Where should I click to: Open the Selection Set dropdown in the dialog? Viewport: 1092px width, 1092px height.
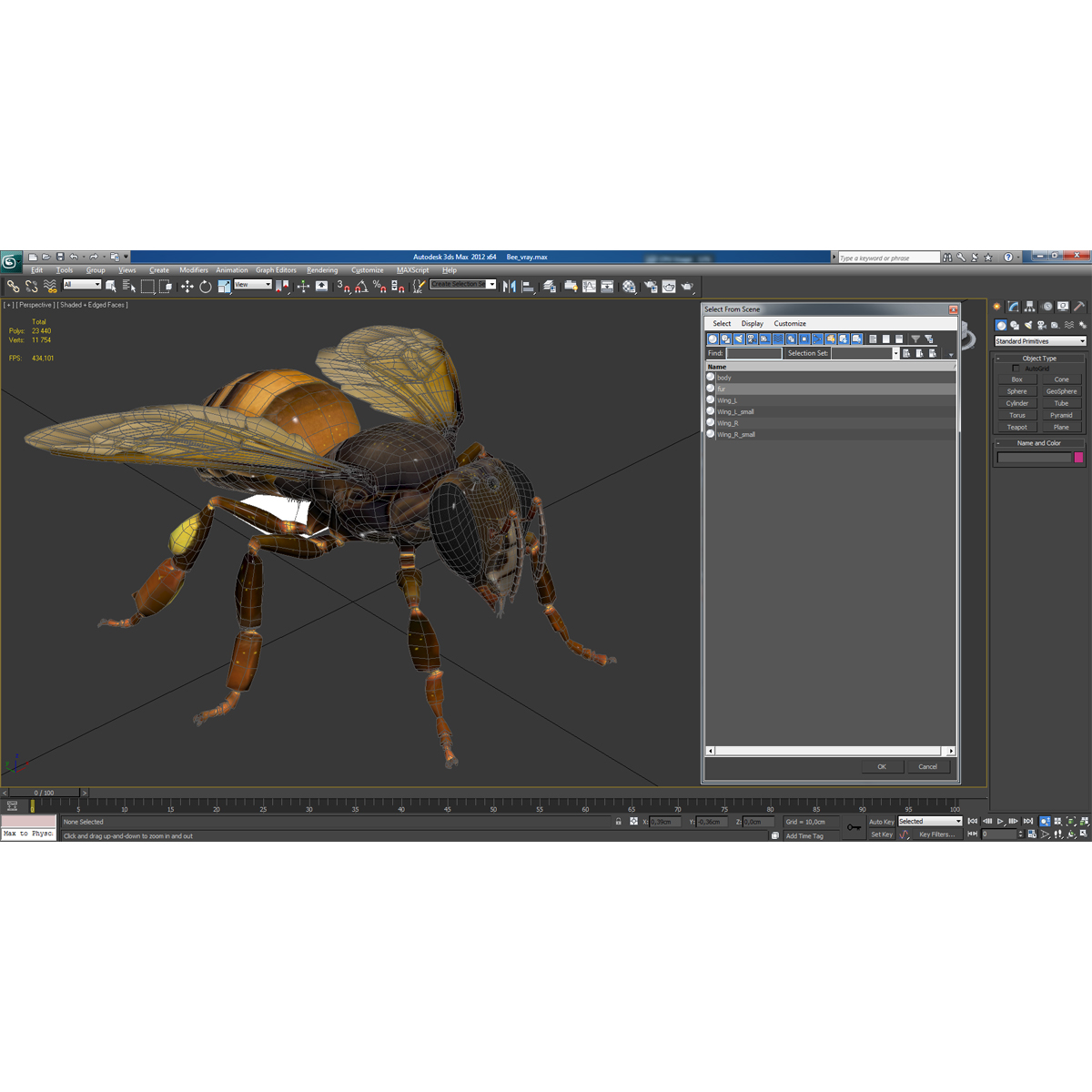[895, 353]
